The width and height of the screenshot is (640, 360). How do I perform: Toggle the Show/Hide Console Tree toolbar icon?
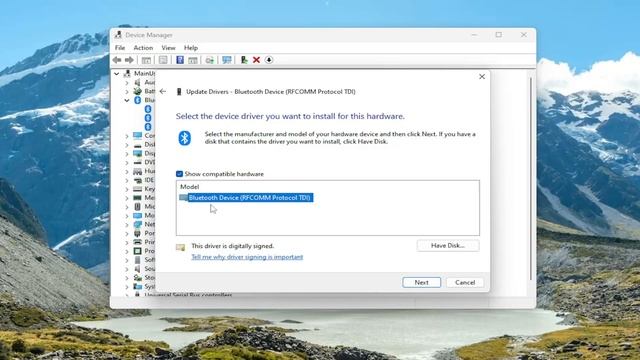pos(146,60)
